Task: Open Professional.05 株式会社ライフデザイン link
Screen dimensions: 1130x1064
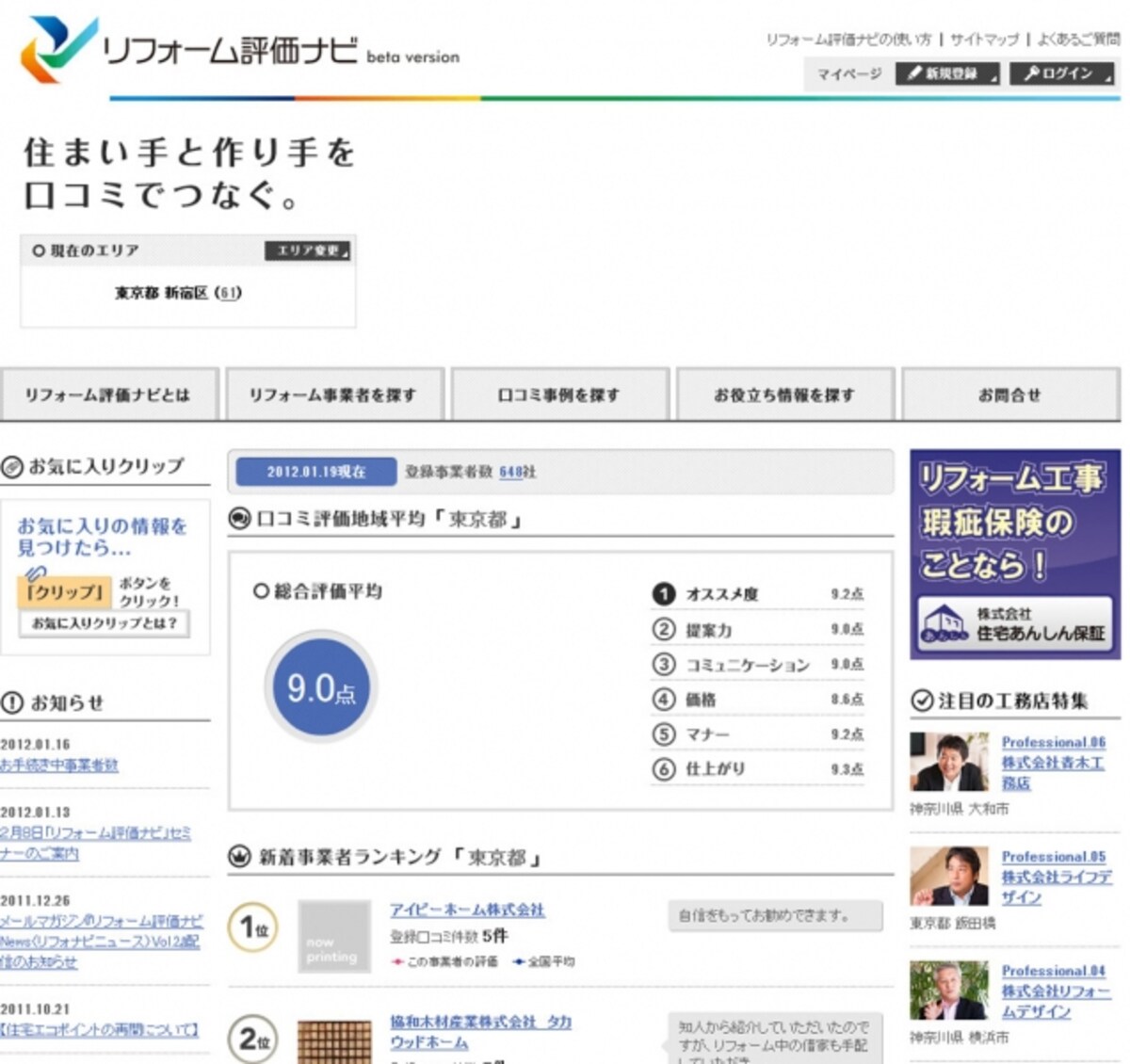Action: click(x=1057, y=877)
